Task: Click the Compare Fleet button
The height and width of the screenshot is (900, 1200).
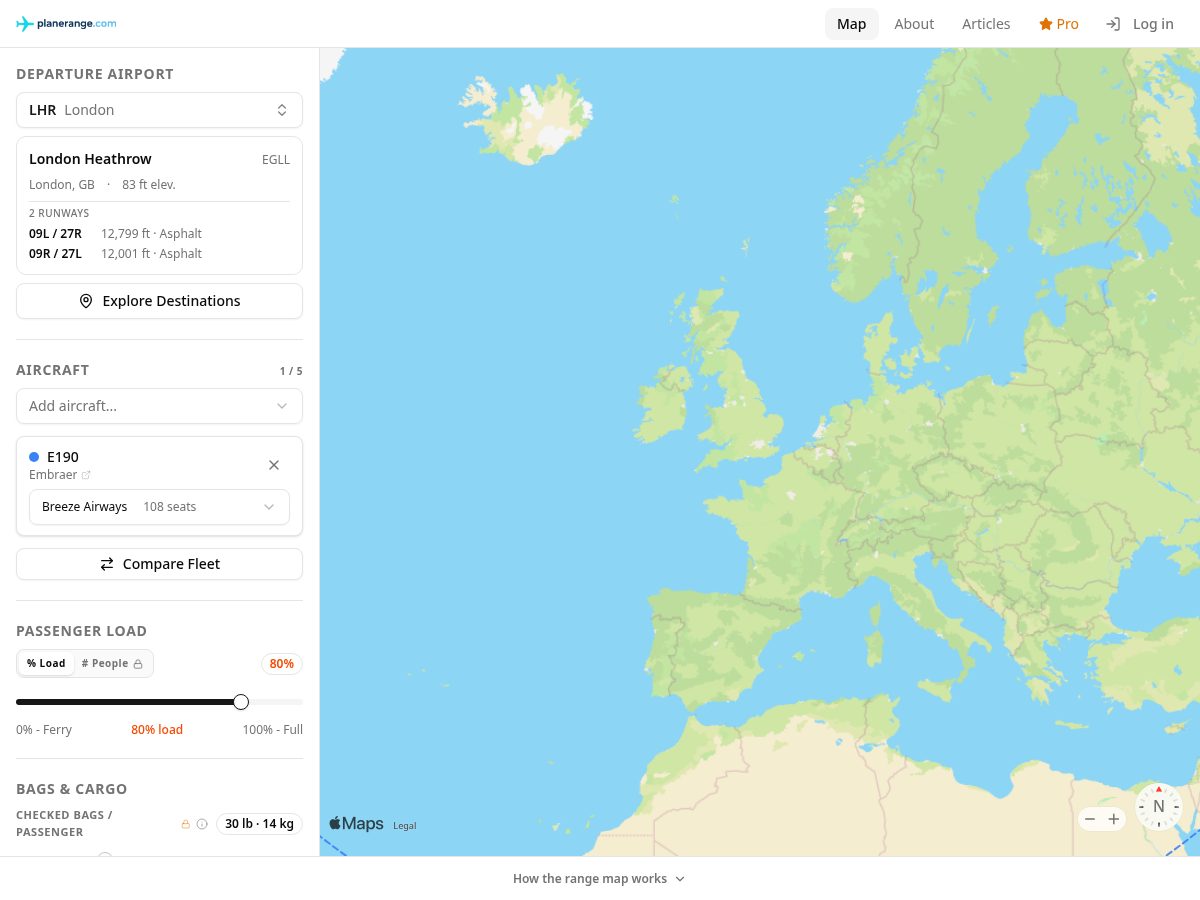Action: click(159, 564)
